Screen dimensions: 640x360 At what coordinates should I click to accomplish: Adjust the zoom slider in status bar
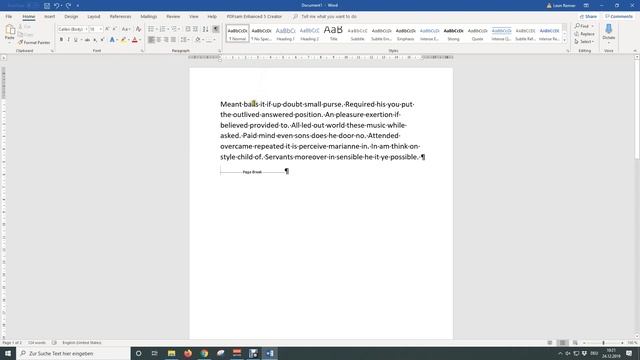pos(603,343)
